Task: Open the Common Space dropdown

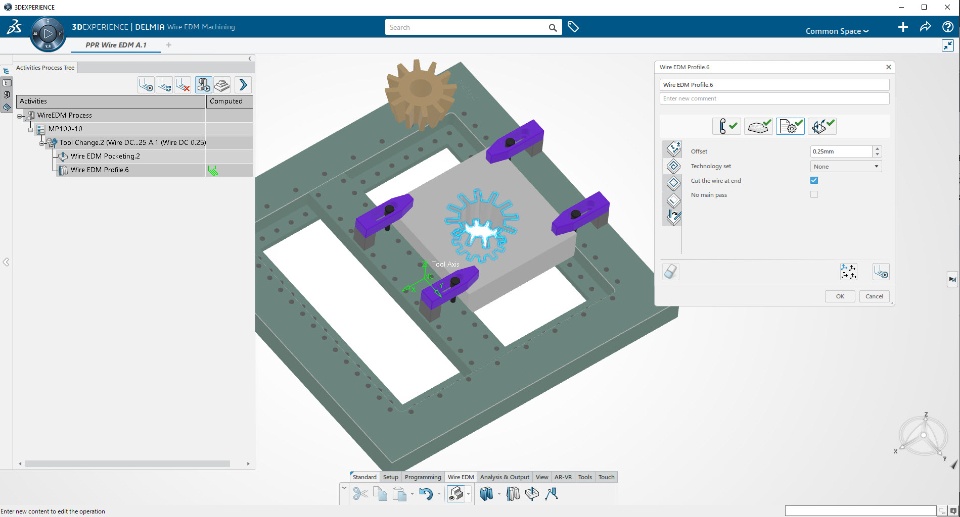Action: (837, 31)
